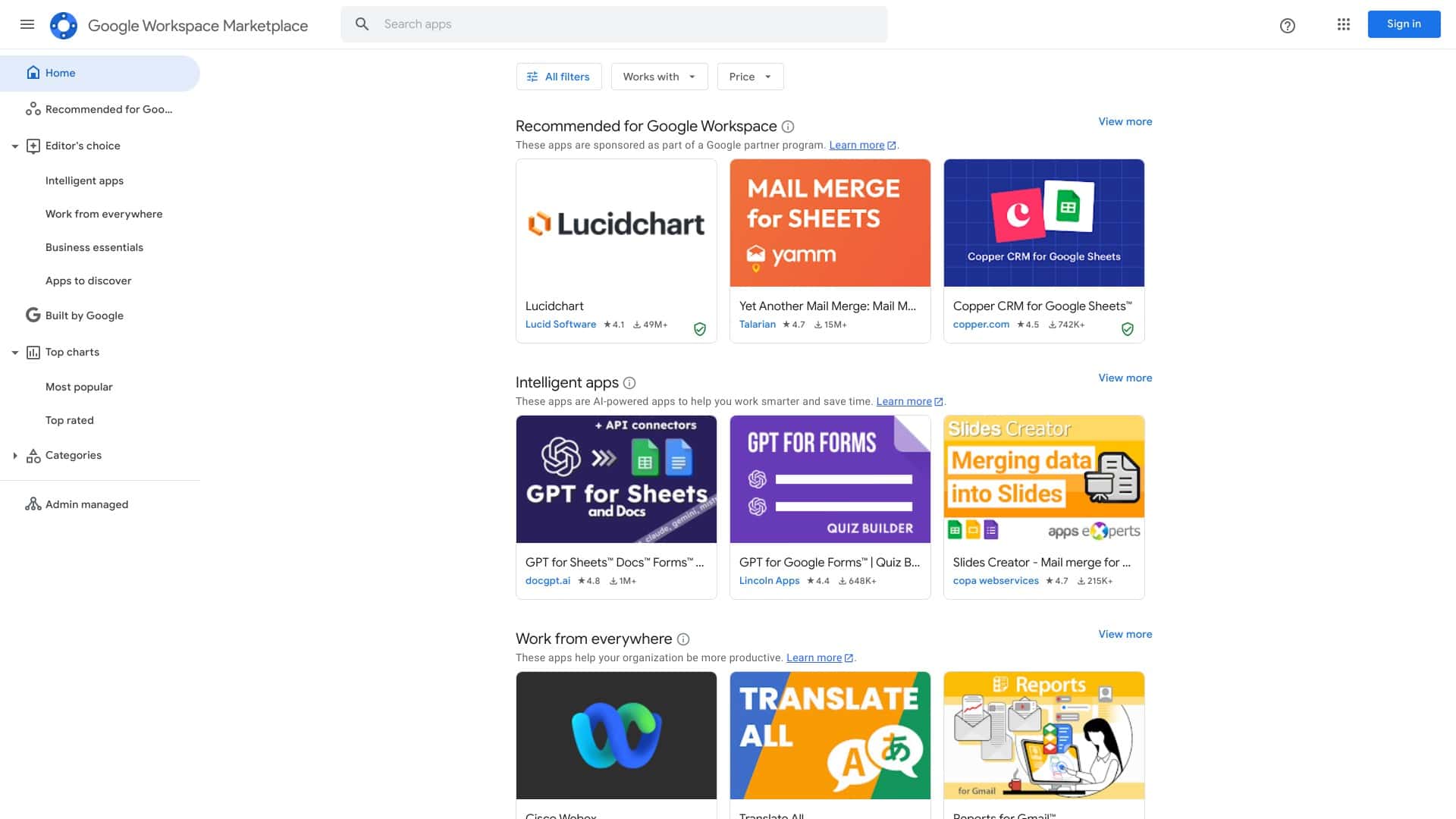
Task: Open the navigation hamburger menu
Action: [x=27, y=24]
